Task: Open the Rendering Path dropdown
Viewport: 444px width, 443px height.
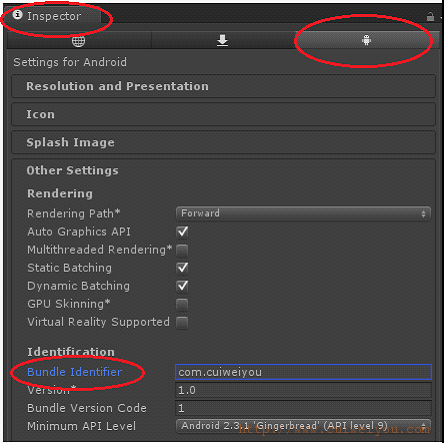Action: (x=303, y=213)
